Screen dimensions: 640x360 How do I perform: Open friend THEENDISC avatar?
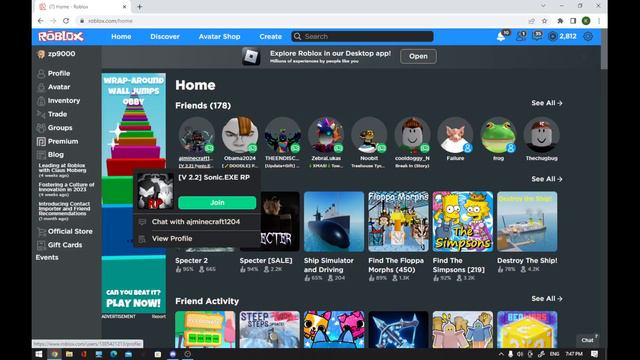point(283,135)
